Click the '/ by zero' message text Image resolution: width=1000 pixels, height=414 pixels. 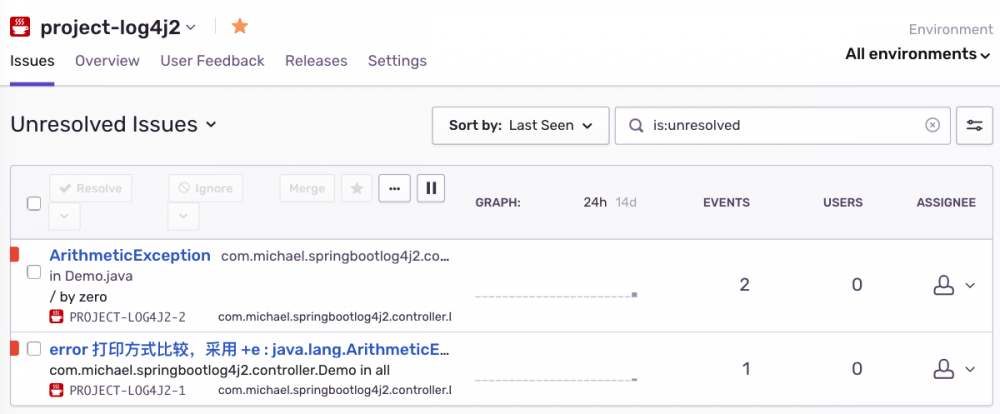78,297
